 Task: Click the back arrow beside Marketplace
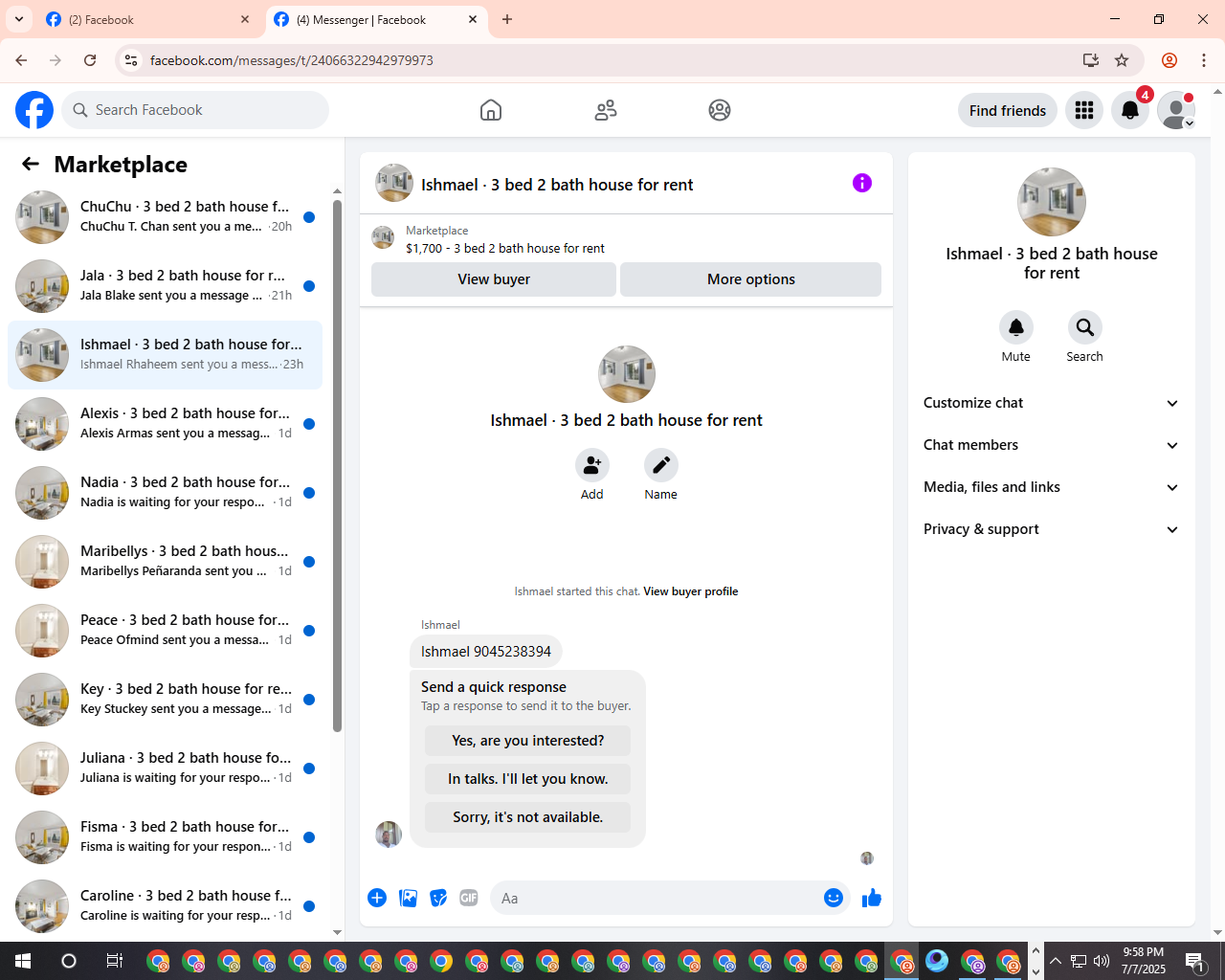(x=31, y=164)
